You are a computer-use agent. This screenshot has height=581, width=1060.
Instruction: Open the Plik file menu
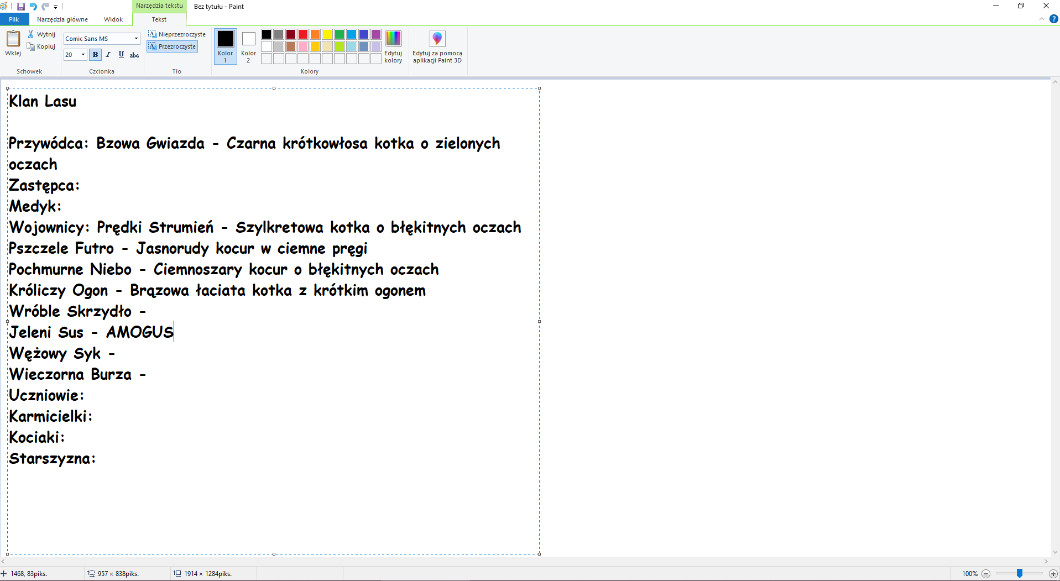click(x=14, y=19)
